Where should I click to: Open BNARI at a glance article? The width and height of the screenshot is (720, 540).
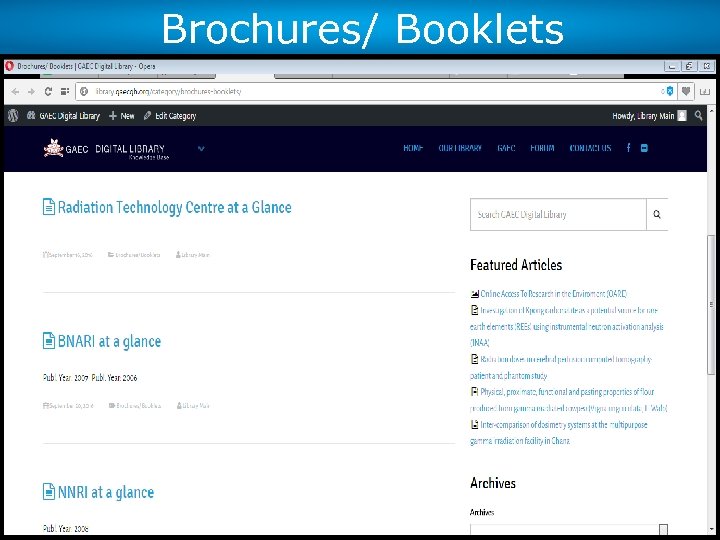109,342
